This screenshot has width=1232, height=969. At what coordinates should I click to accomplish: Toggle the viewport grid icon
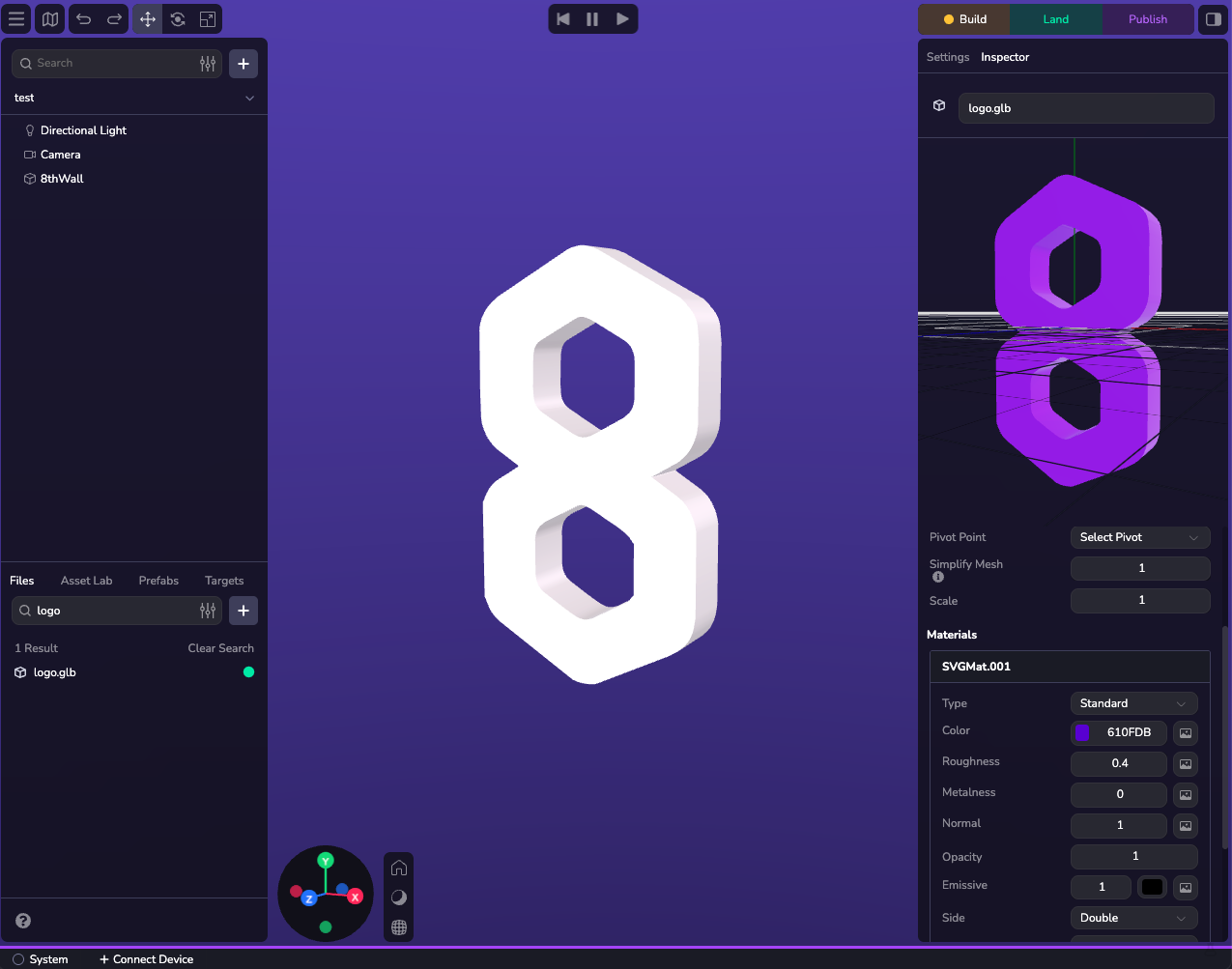point(398,927)
